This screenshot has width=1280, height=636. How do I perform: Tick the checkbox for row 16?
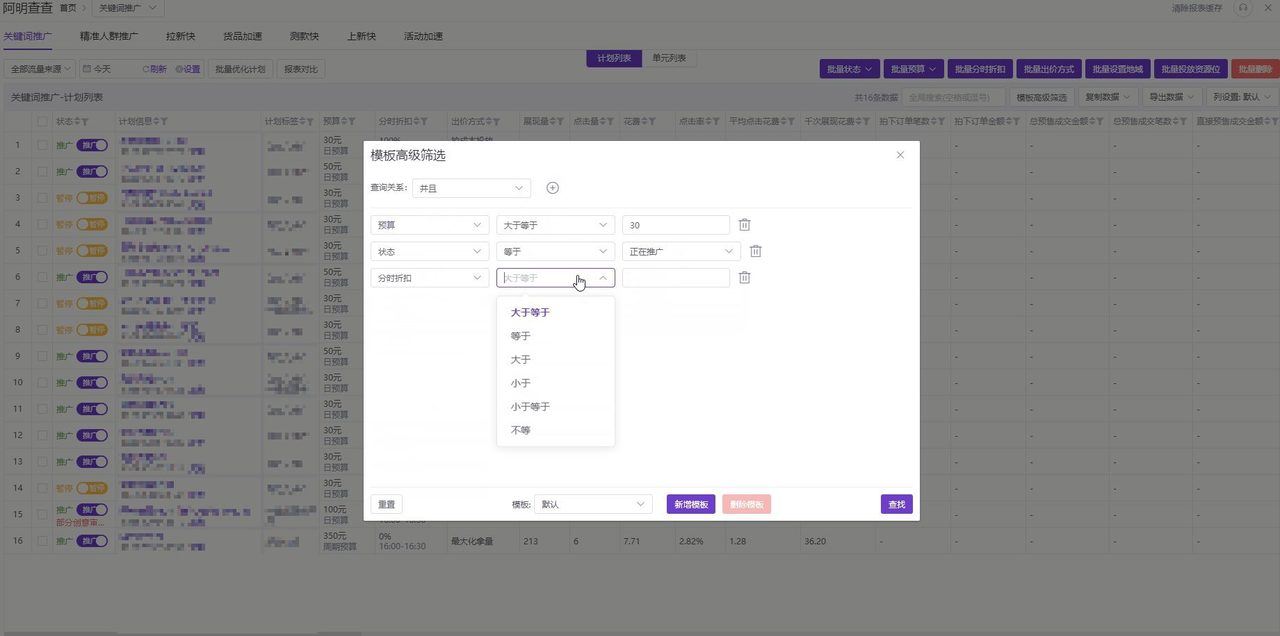[42, 540]
